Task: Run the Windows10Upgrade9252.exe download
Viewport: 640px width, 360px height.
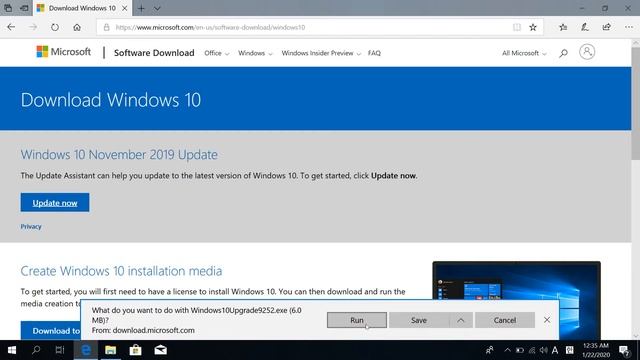Action: click(x=357, y=320)
